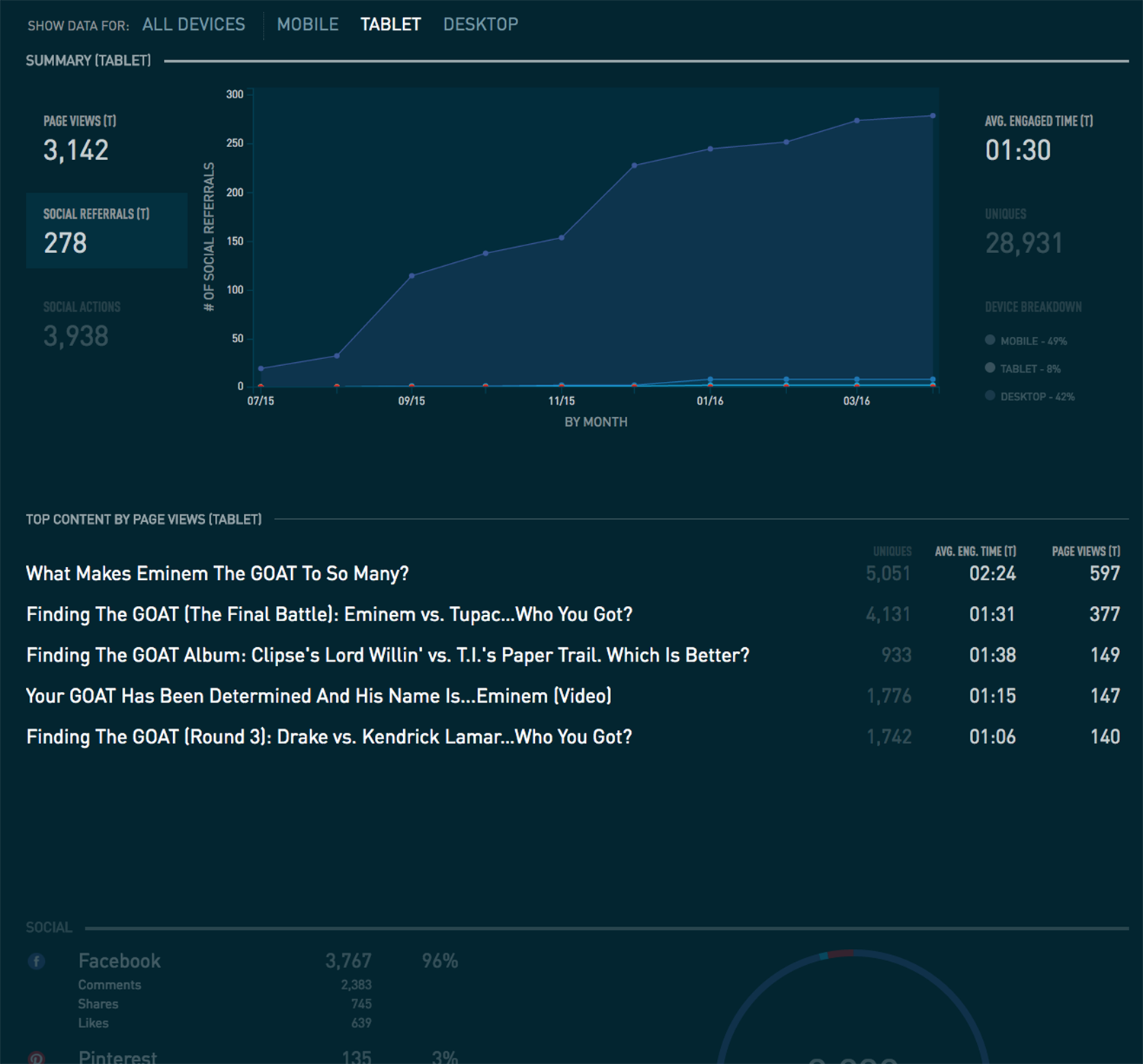Select the Facebook row label

120,961
